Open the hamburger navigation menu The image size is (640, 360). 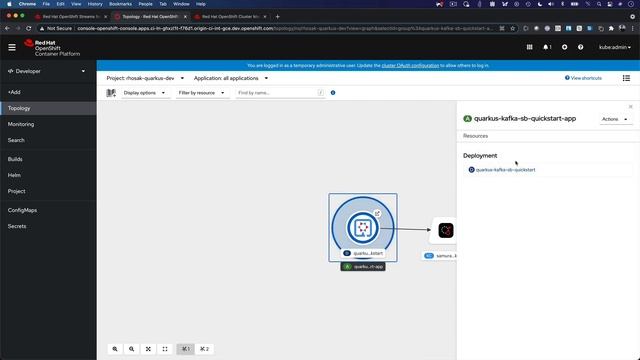pos(12,47)
